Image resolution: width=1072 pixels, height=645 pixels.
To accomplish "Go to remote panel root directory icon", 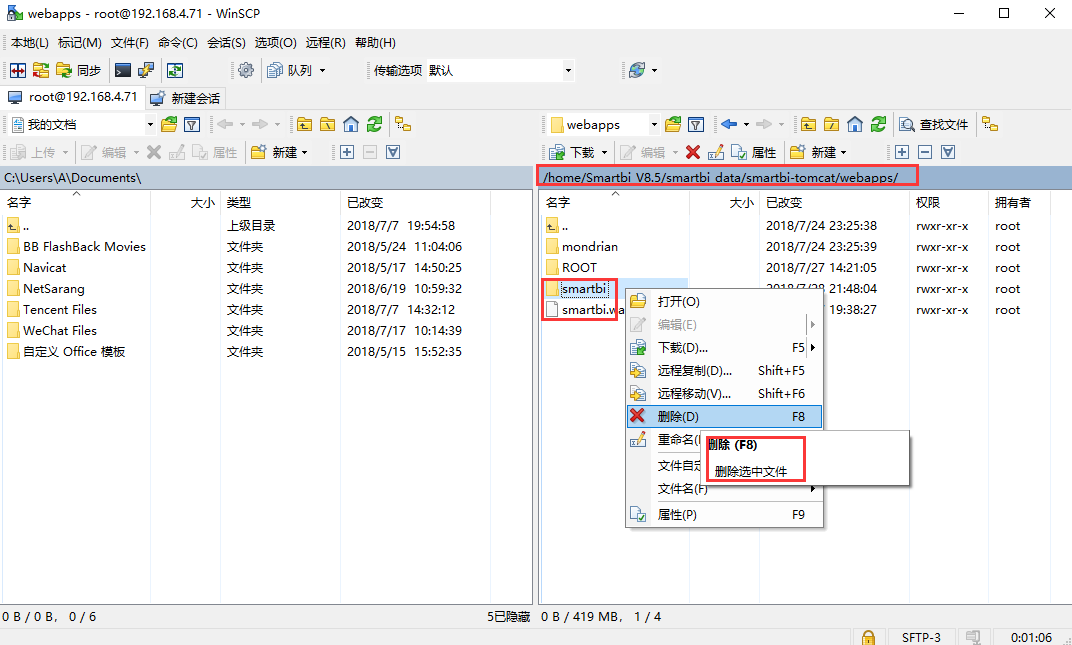I will tap(831, 124).
